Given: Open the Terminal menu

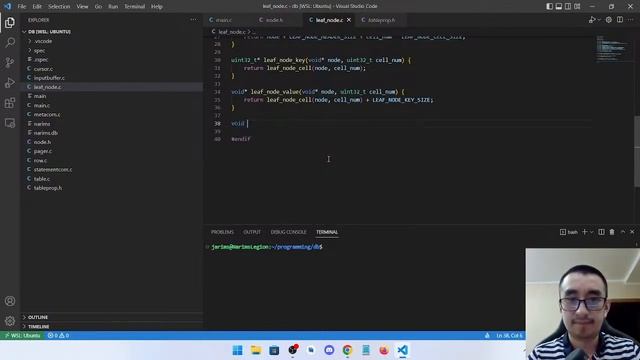Looking at the screenshot, I should [134, 6].
